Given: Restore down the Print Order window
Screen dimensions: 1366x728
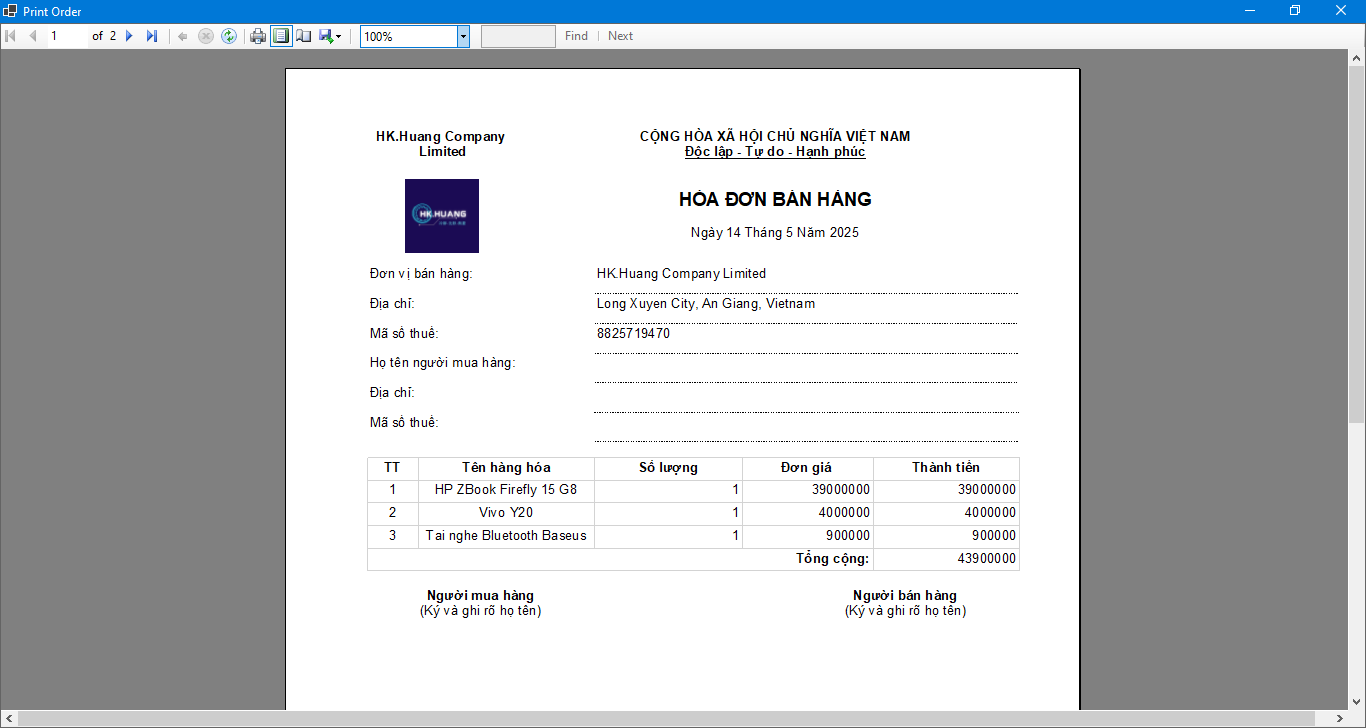Looking at the screenshot, I should click(x=1295, y=11).
